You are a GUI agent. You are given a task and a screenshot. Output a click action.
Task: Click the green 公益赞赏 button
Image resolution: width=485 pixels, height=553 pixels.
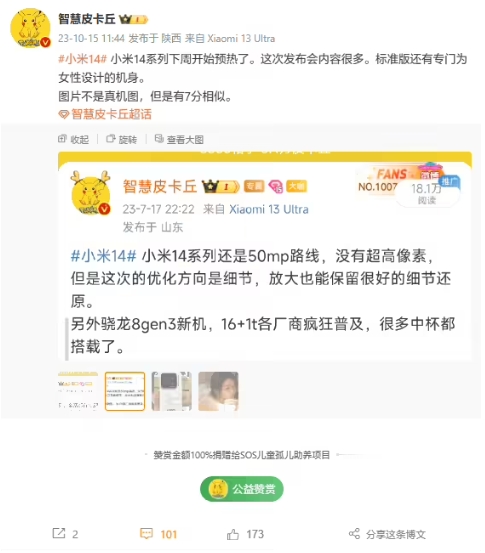pos(242,489)
